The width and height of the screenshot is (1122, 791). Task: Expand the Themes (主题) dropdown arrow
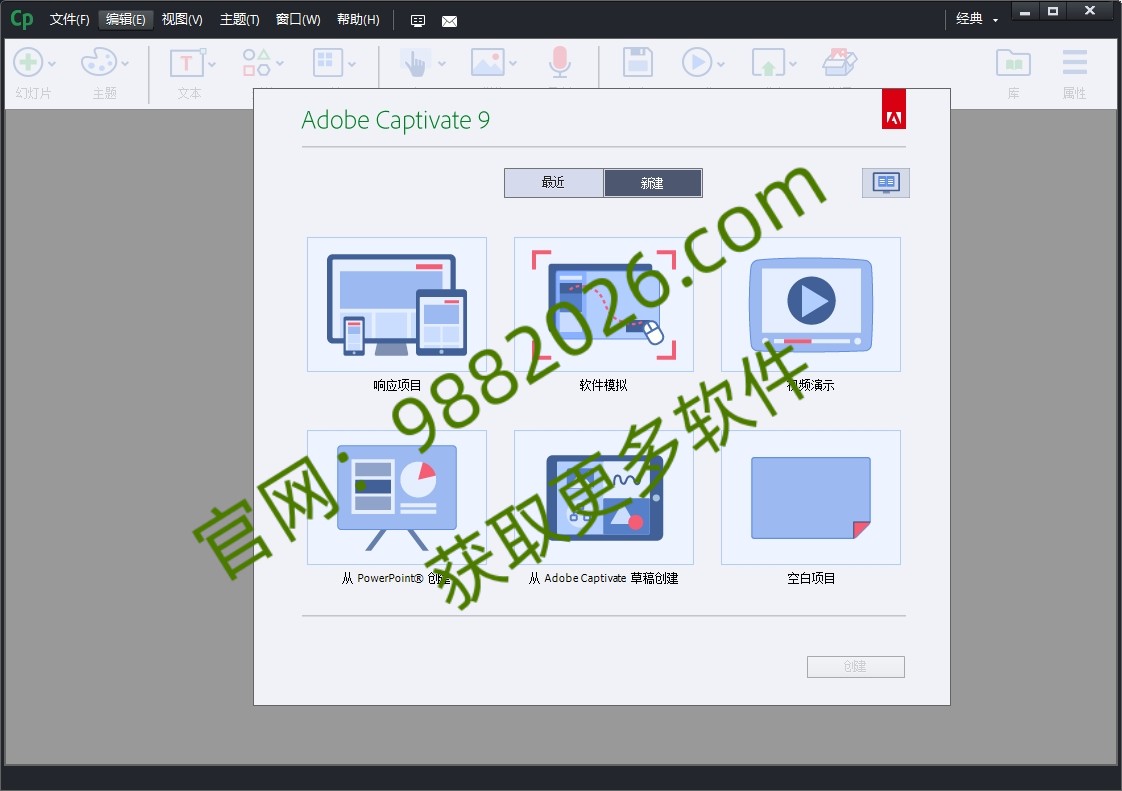click(125, 64)
